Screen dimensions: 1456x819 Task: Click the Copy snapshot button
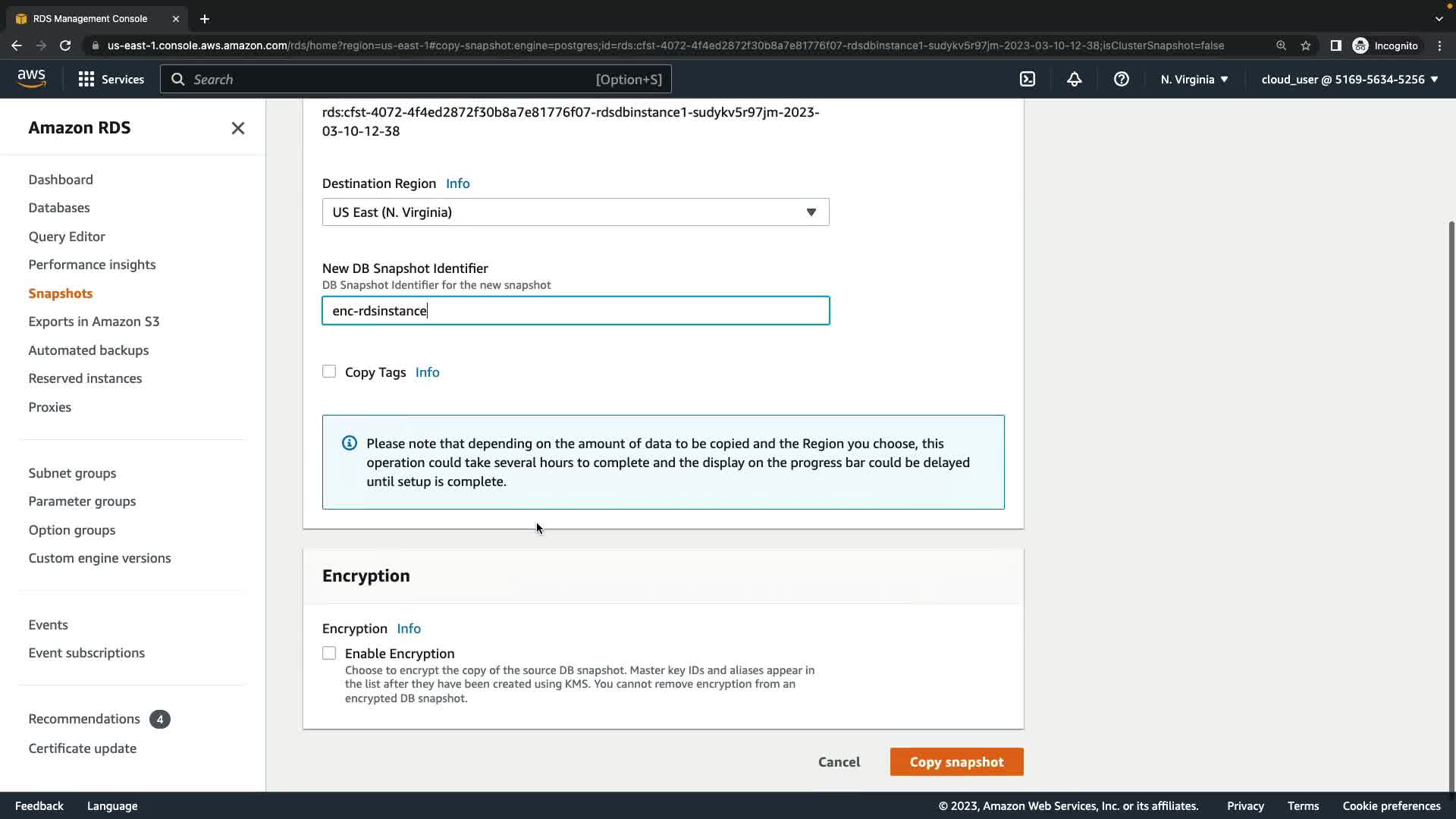(x=955, y=762)
